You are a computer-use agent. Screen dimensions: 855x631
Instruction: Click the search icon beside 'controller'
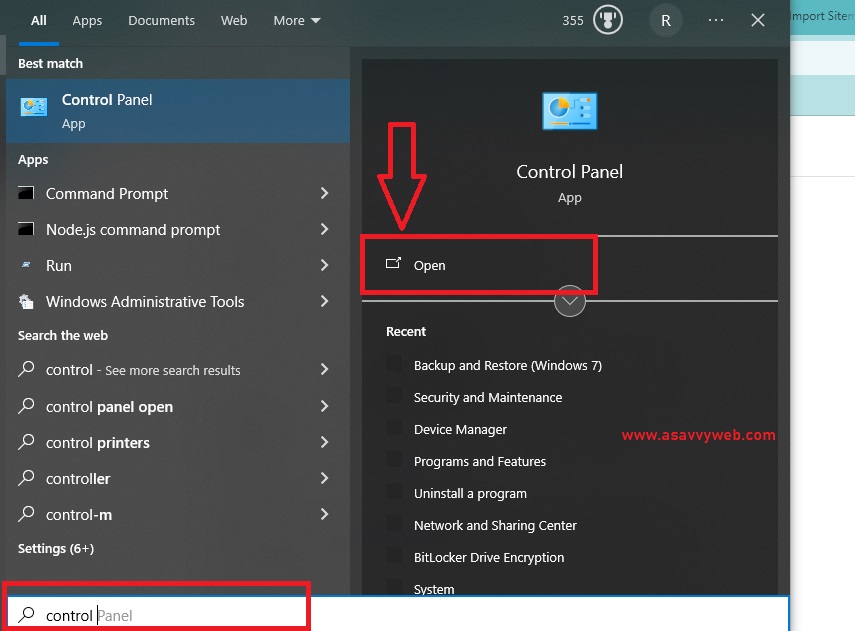(x=26, y=478)
